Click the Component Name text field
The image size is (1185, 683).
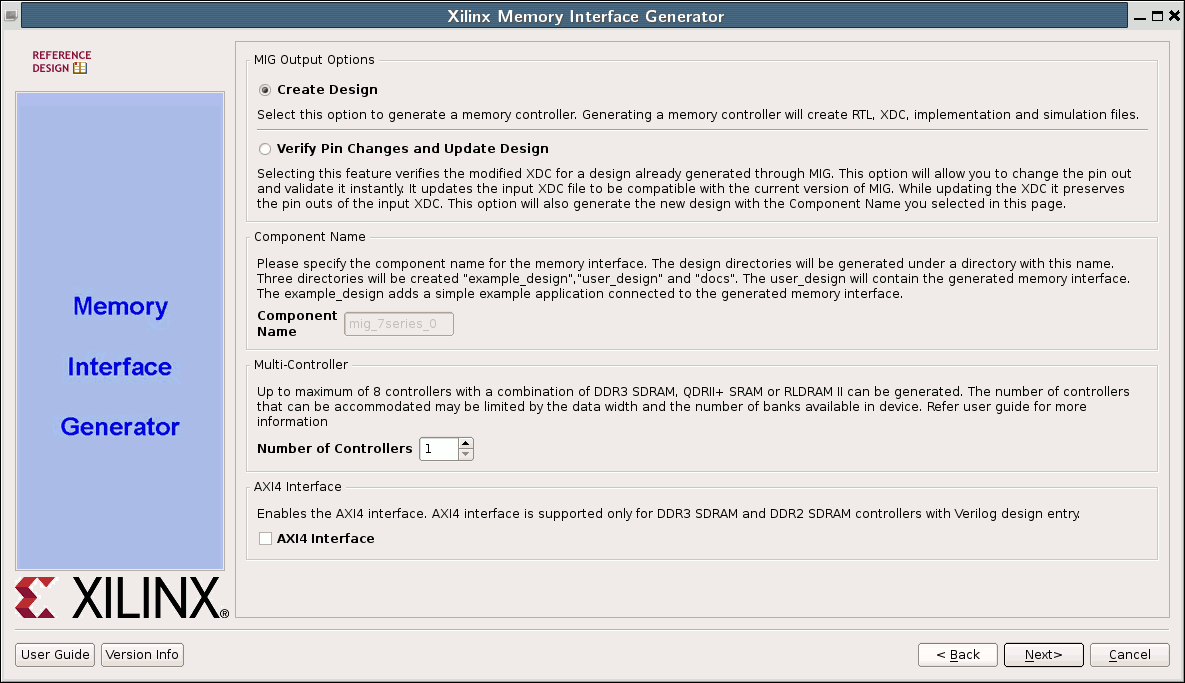(399, 324)
